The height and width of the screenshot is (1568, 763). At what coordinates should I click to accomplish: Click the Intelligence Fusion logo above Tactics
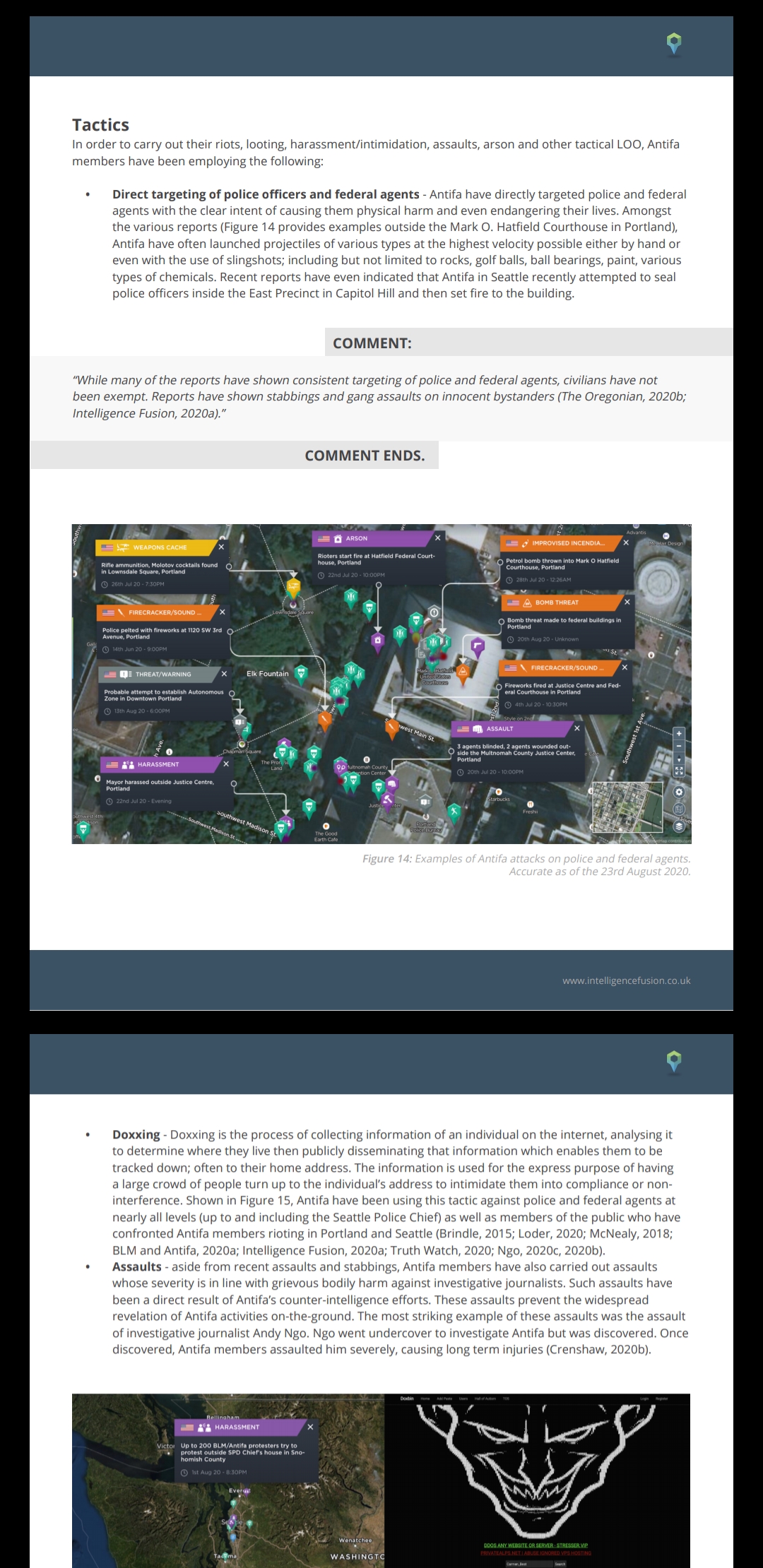coord(674,44)
